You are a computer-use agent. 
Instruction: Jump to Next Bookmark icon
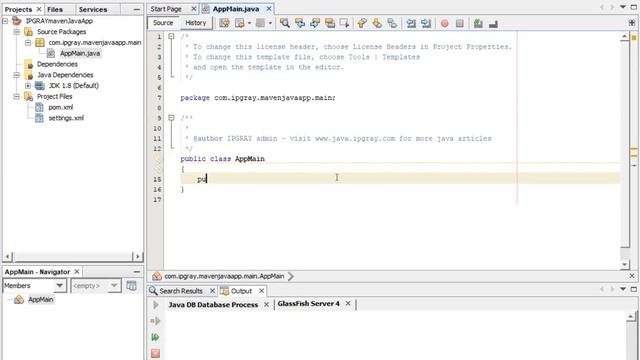point(377,23)
